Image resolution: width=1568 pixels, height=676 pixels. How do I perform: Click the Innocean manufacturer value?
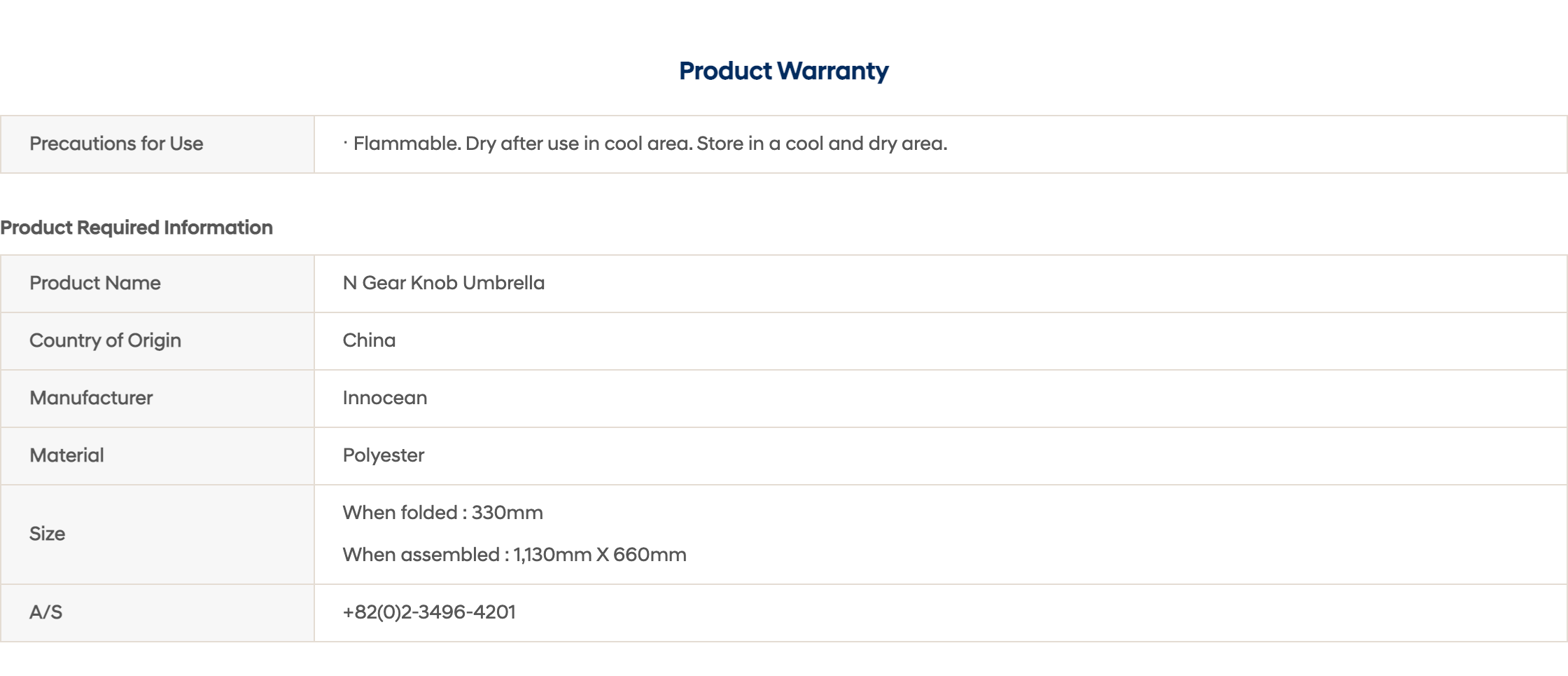pos(384,398)
